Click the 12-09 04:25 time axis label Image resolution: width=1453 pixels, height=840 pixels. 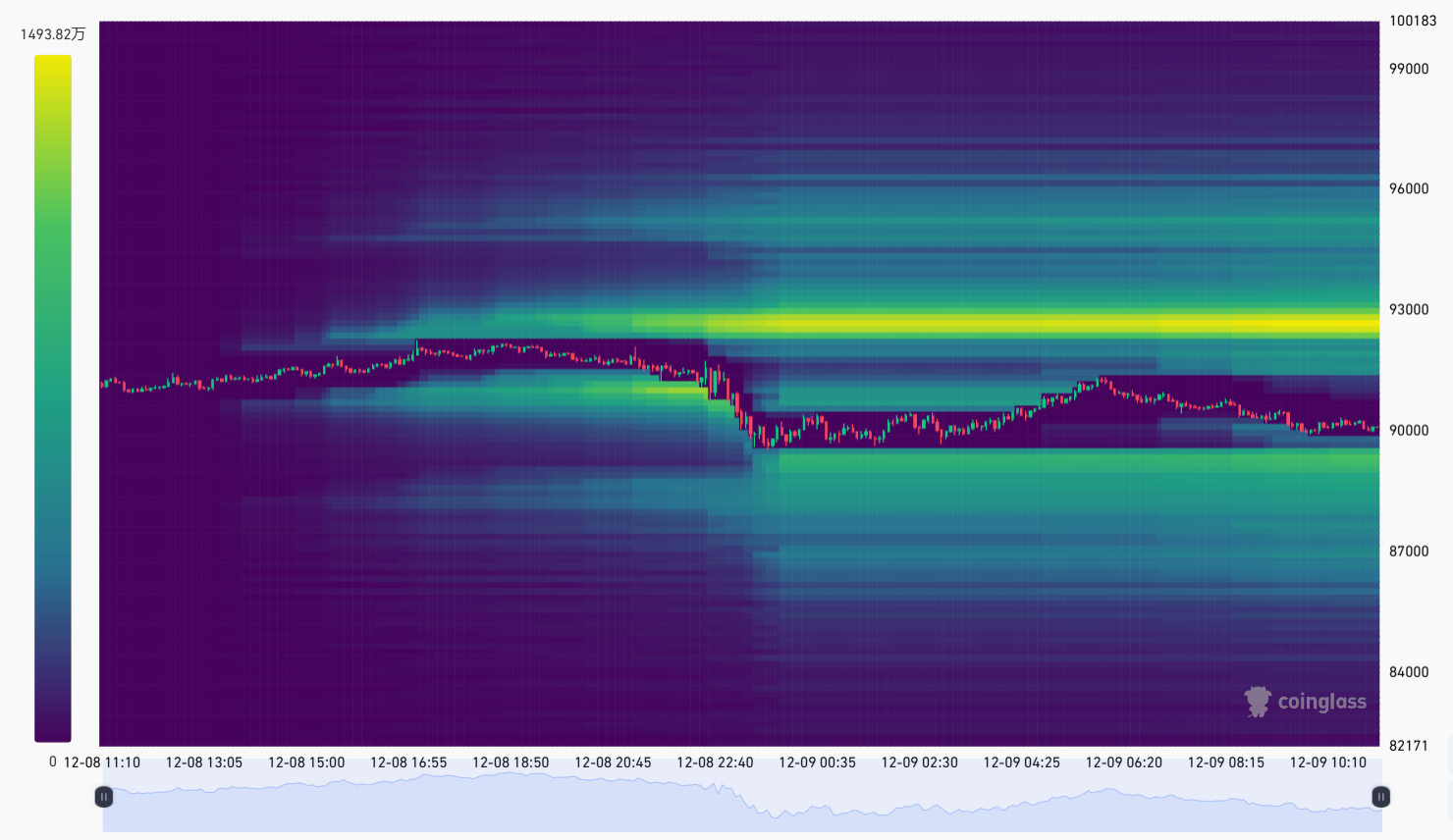click(1021, 762)
